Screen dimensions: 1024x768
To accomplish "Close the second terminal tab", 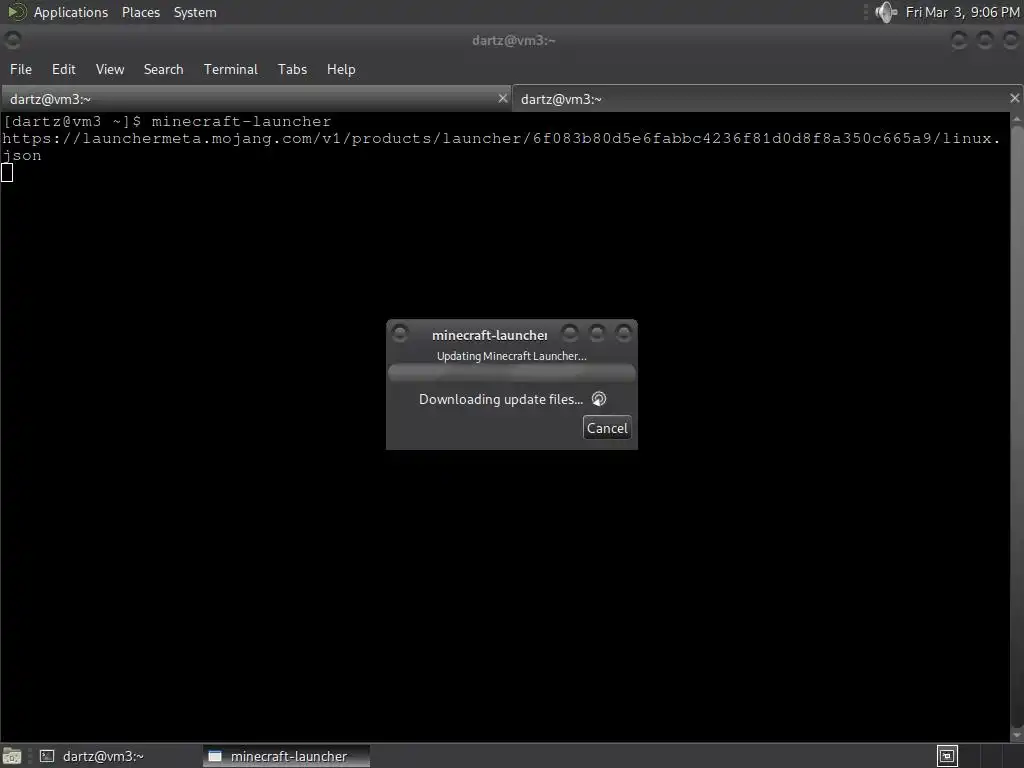I will coord(1014,99).
